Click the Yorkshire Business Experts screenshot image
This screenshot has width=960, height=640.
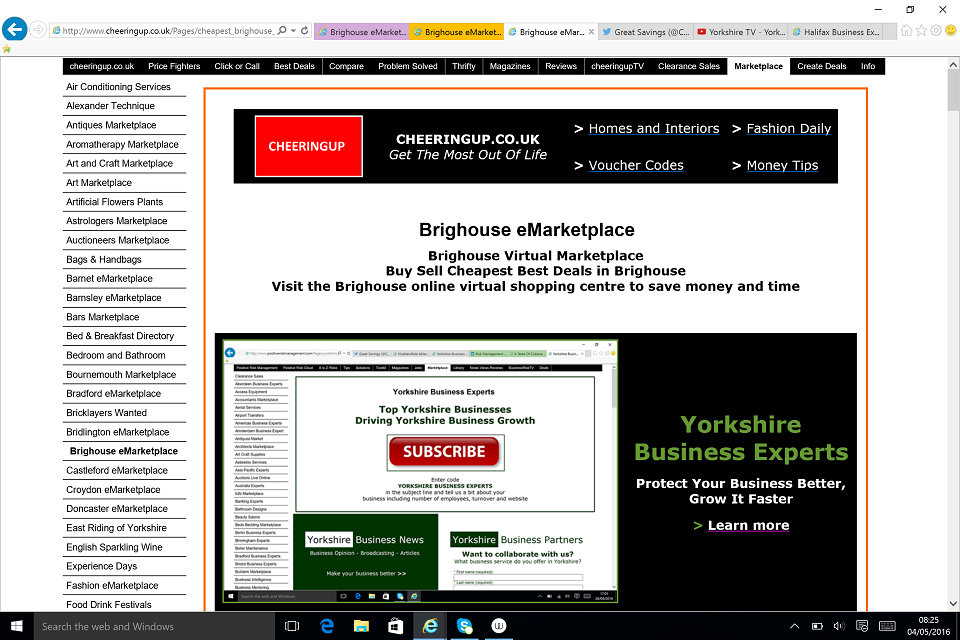[x=421, y=472]
